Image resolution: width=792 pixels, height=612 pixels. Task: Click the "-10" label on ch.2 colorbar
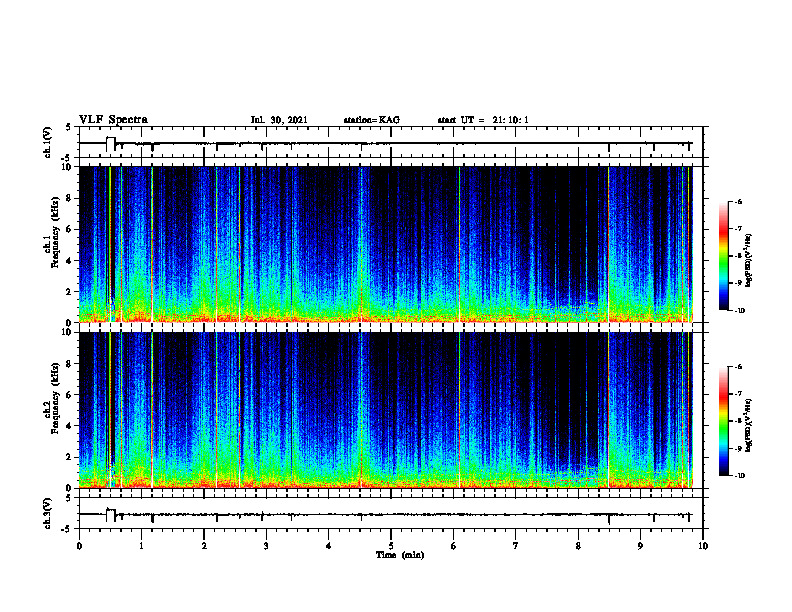click(x=739, y=476)
